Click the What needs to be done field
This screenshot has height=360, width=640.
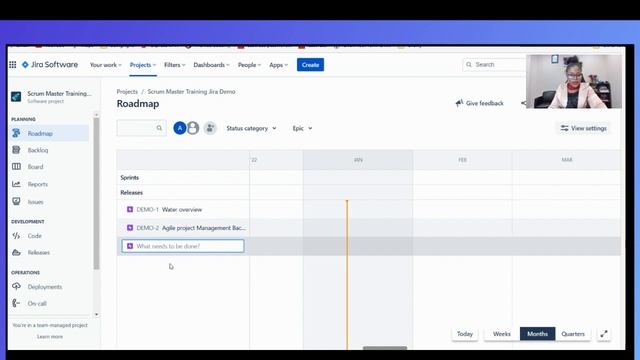pos(183,246)
